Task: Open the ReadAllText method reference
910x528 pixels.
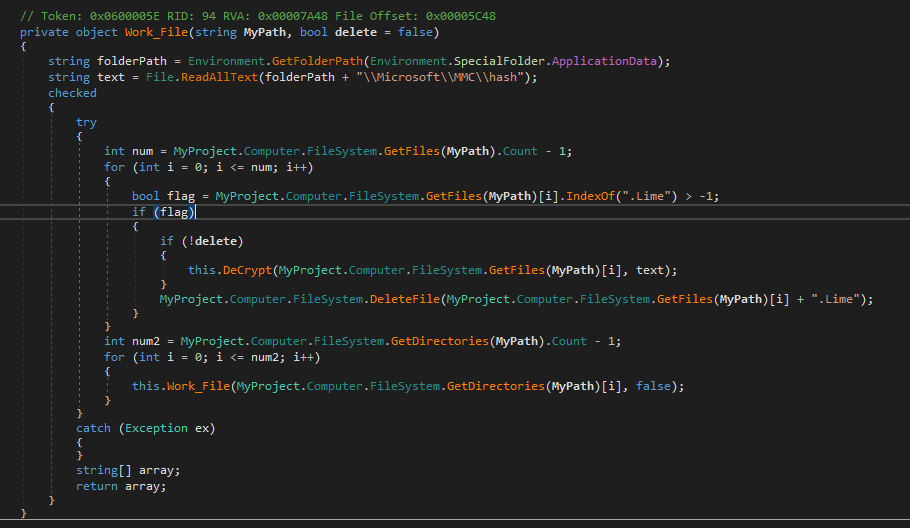Action: pos(215,77)
